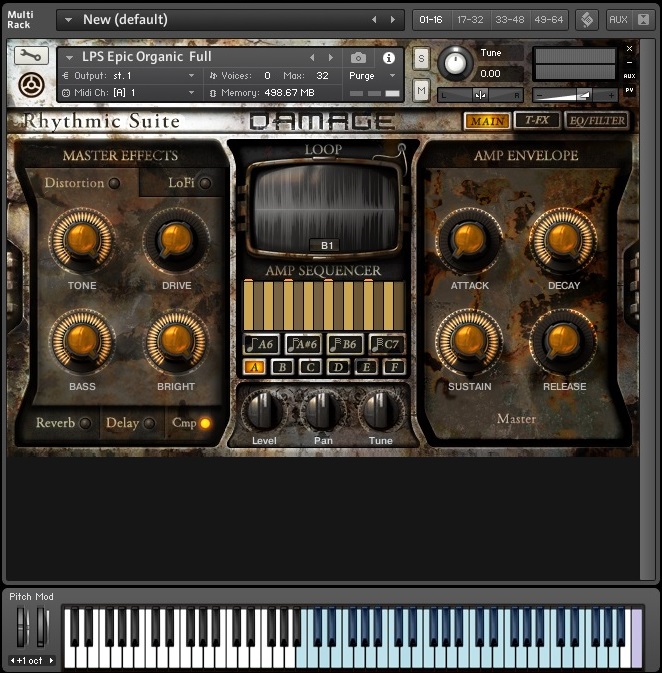
Task: Click the RELEASE knob
Action: click(x=563, y=342)
